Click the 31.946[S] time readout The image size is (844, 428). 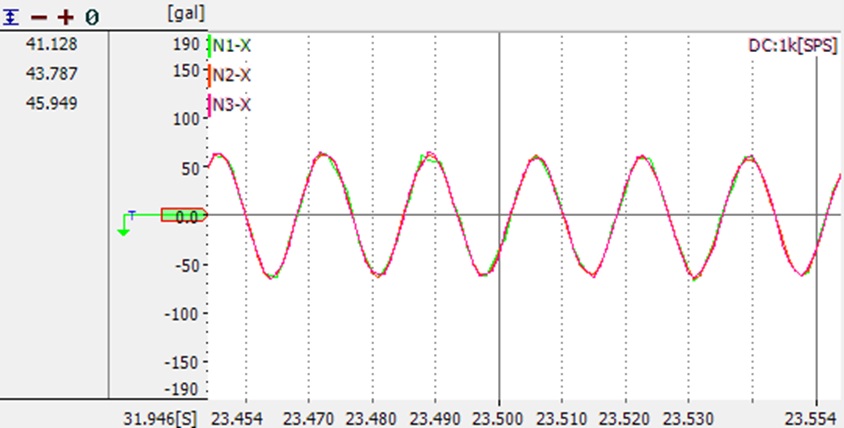click(x=159, y=414)
